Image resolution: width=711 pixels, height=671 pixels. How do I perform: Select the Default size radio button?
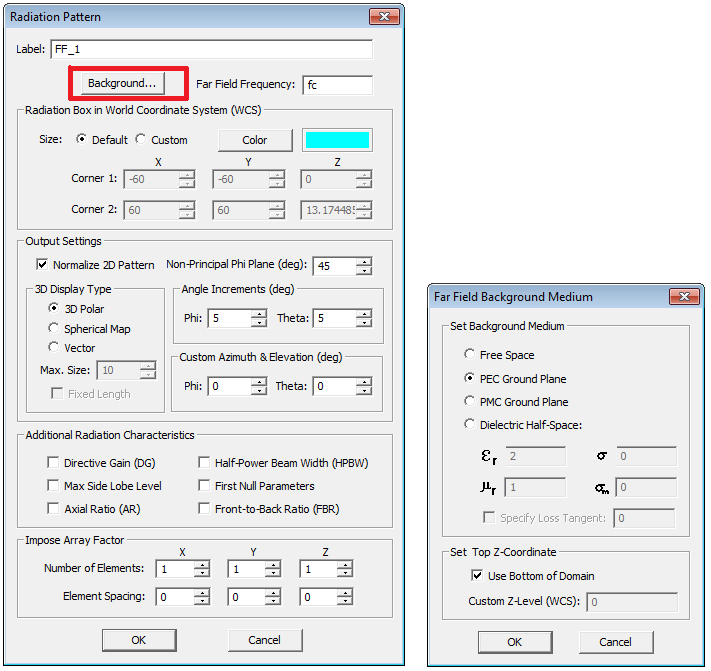tap(81, 139)
